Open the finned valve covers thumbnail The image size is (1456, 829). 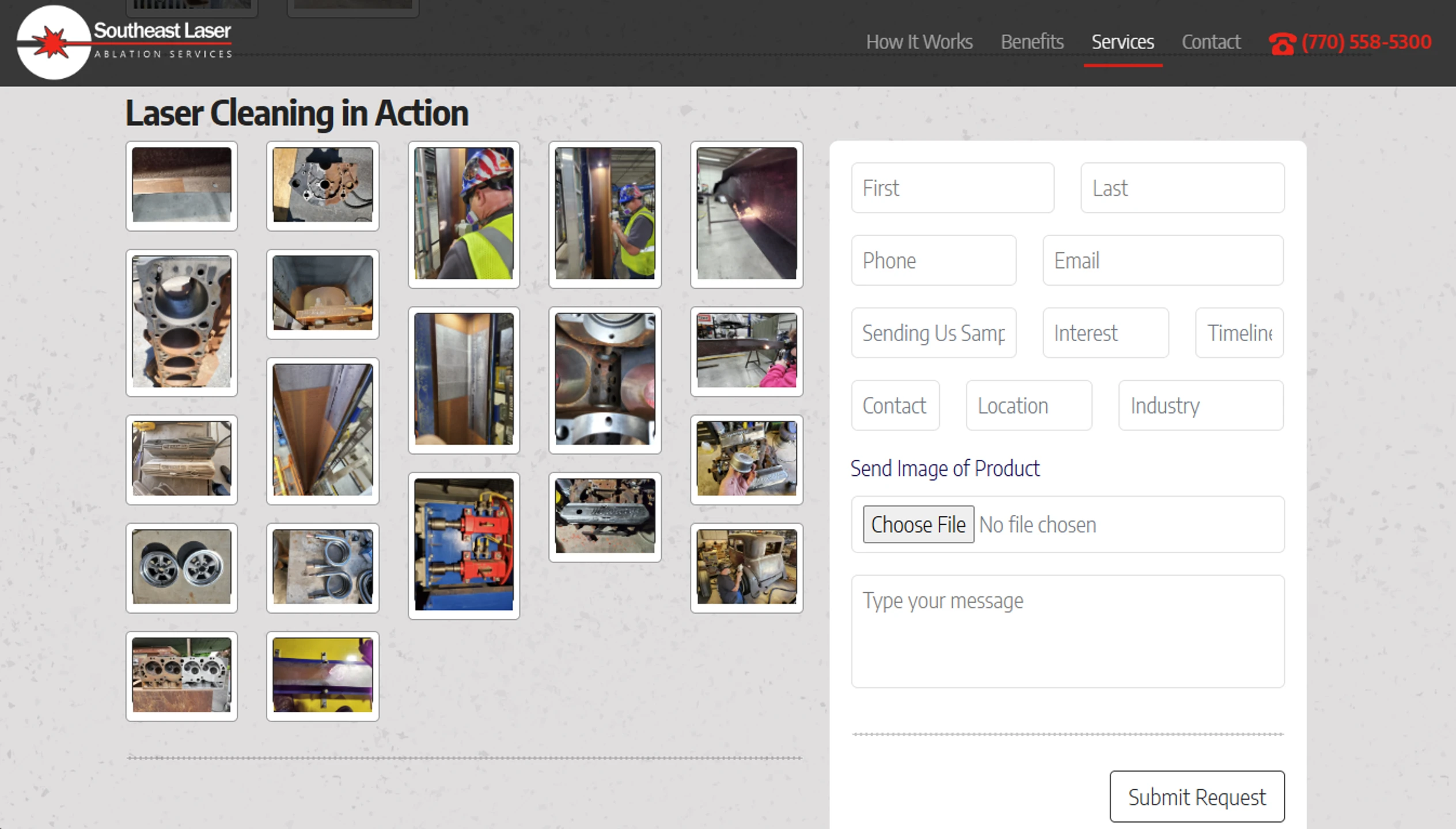pyautogui.click(x=181, y=459)
